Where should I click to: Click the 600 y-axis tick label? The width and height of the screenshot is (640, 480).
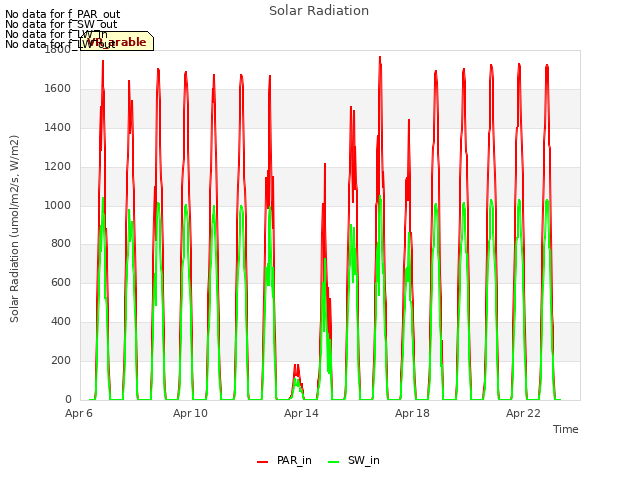click(61, 282)
